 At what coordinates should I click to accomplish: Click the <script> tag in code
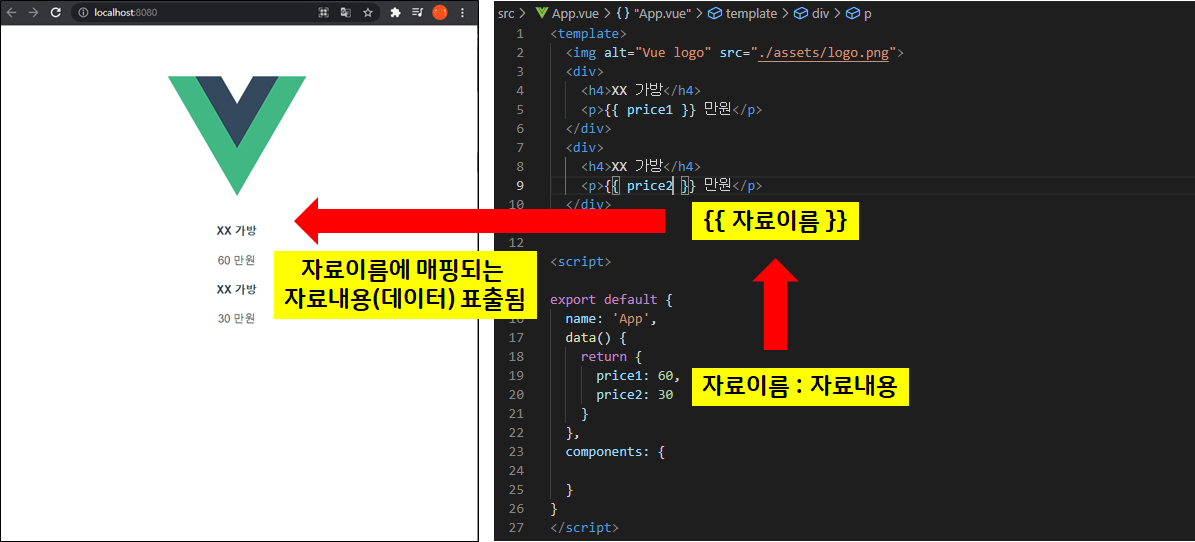pos(581,261)
